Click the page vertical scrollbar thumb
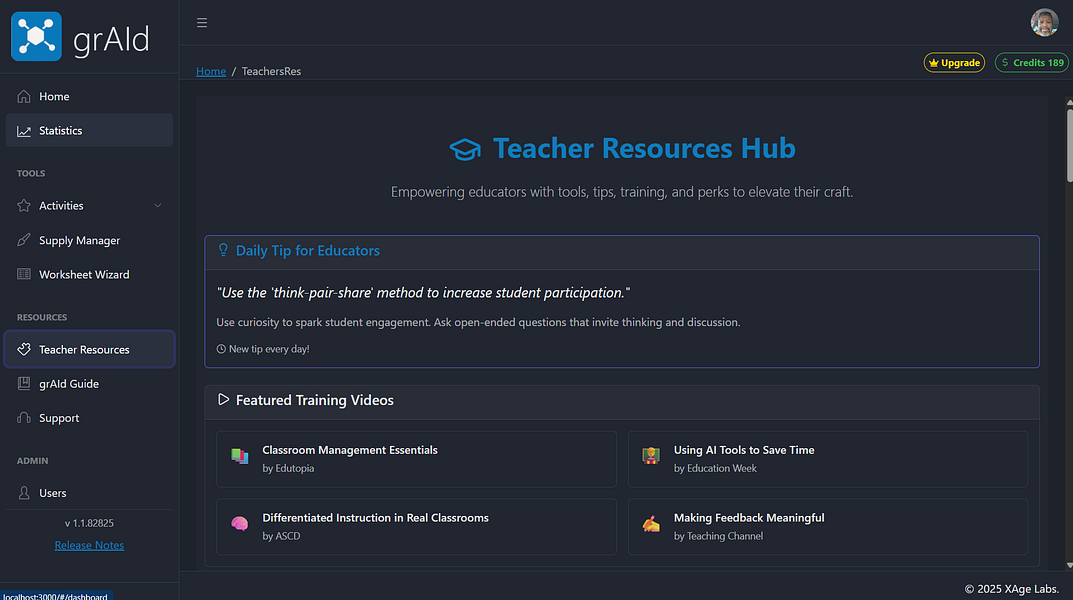The image size is (1073, 600). [x=1069, y=145]
